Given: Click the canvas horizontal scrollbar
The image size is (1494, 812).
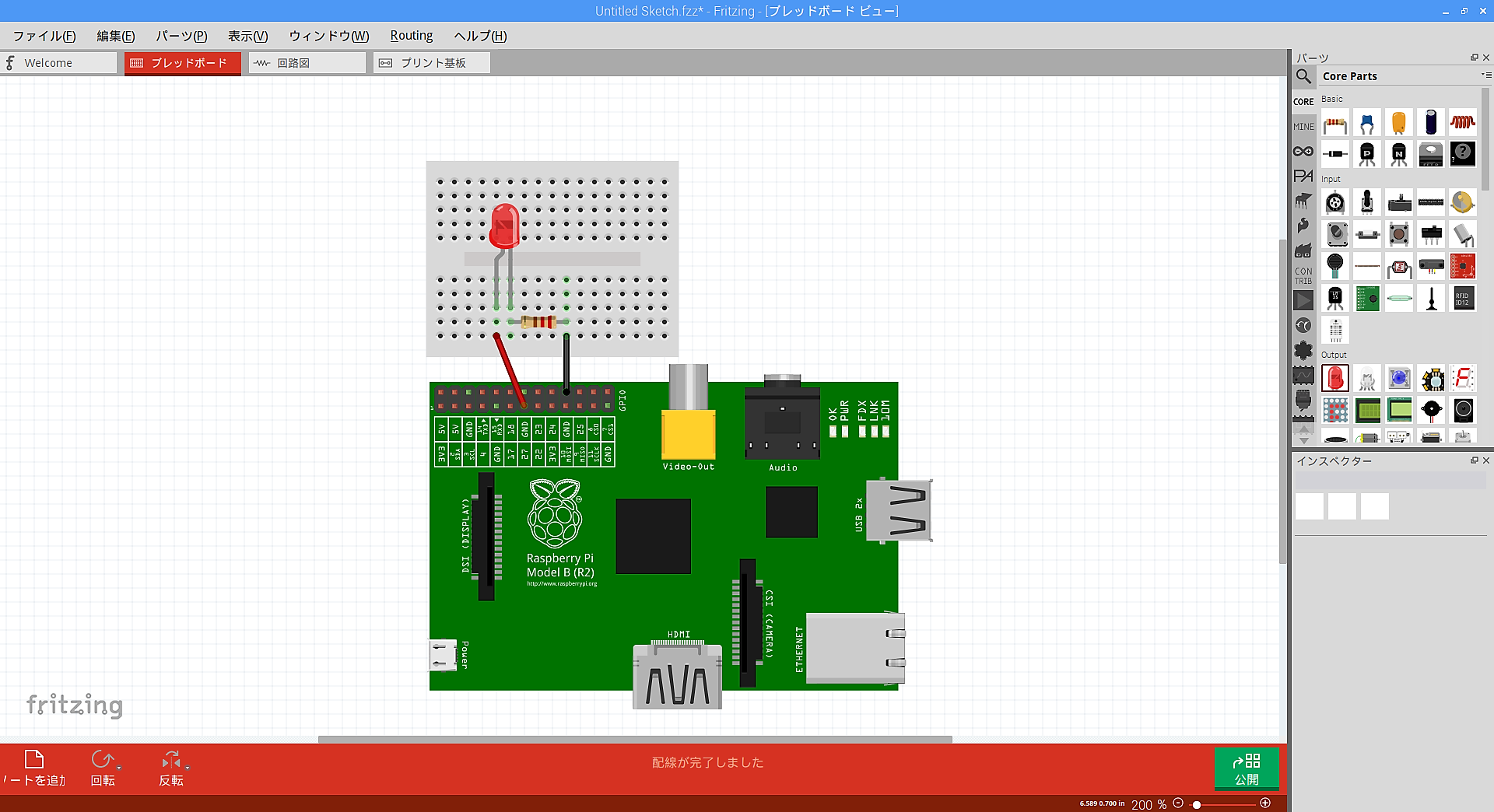Looking at the screenshot, I should click(x=635, y=739).
